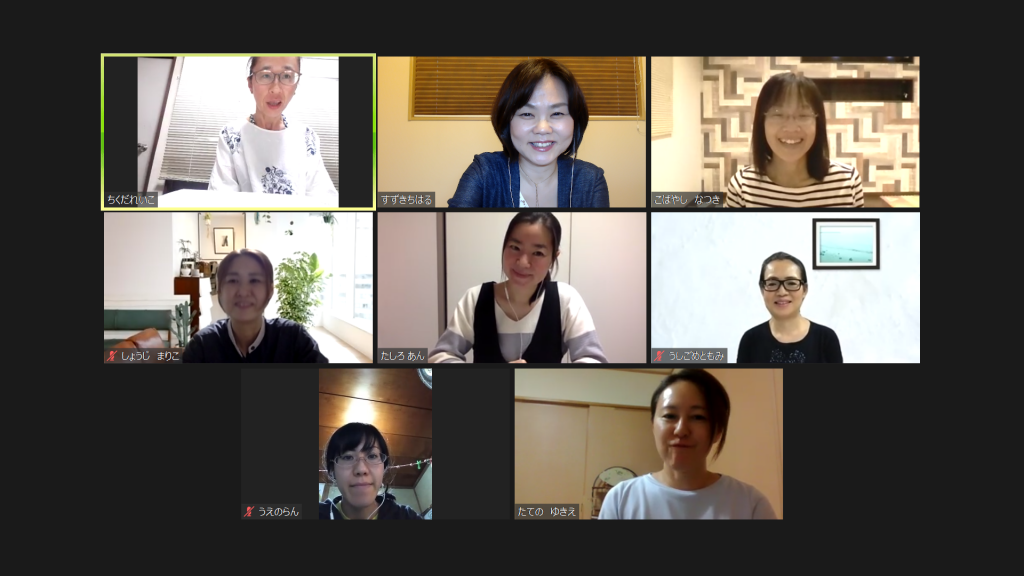The image size is (1024, 576).
Task: Click the うしごめともみ name text
Action: tap(696, 356)
